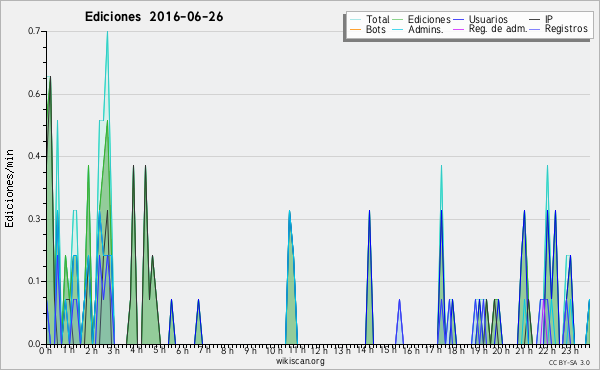
Task: Select the 'Ediciones' legend entry
Action: coord(422,19)
